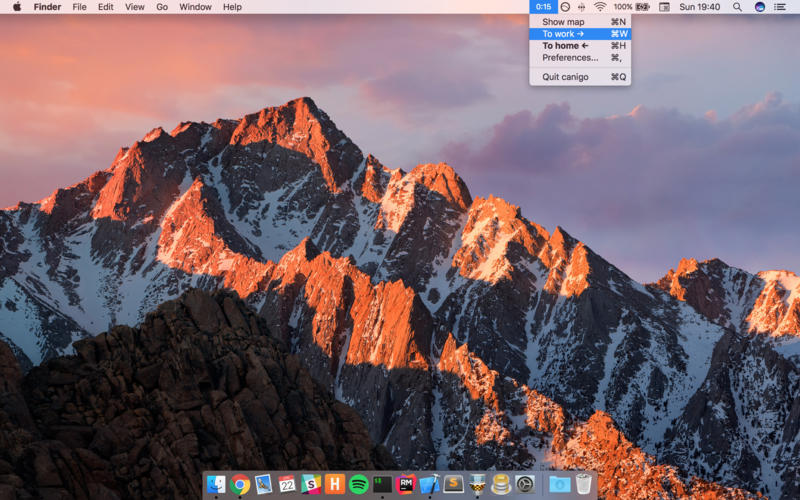Viewport: 800px width, 500px height.
Task: Open the gold-stack Sequel Pro icon in Dock
Action: (501, 484)
